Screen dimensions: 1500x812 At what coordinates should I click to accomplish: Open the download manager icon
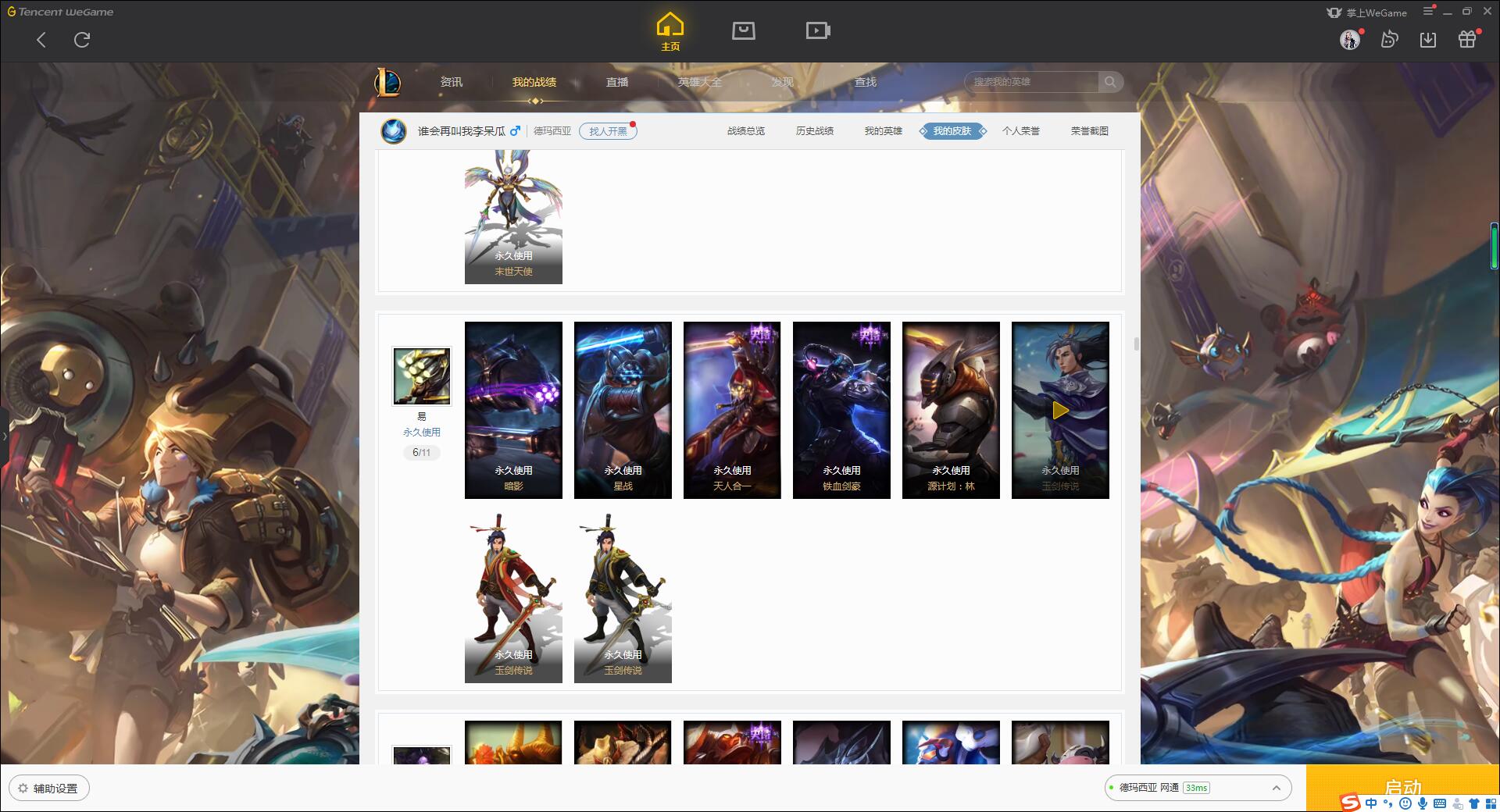tap(1428, 39)
